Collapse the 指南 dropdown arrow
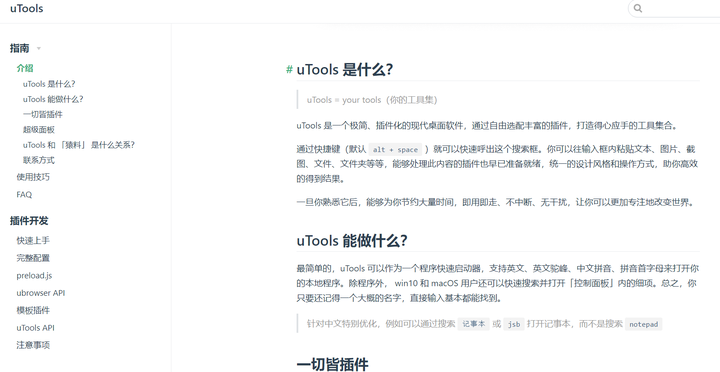This screenshot has width=720, height=372. [39, 49]
